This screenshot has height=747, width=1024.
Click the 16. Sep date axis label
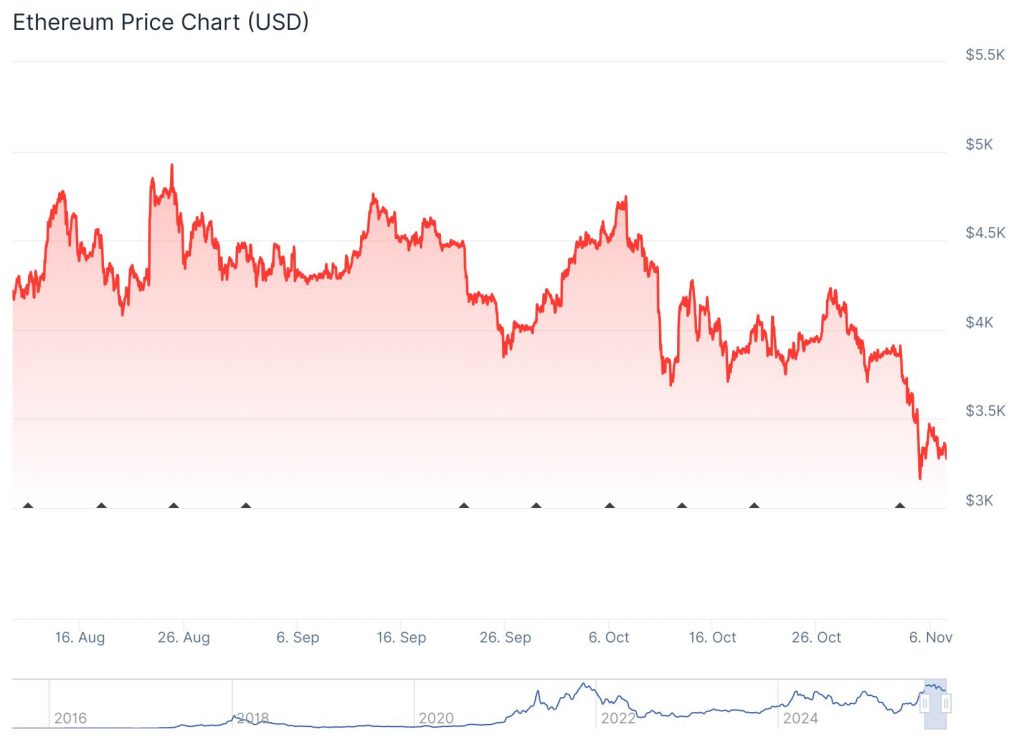[x=400, y=638]
